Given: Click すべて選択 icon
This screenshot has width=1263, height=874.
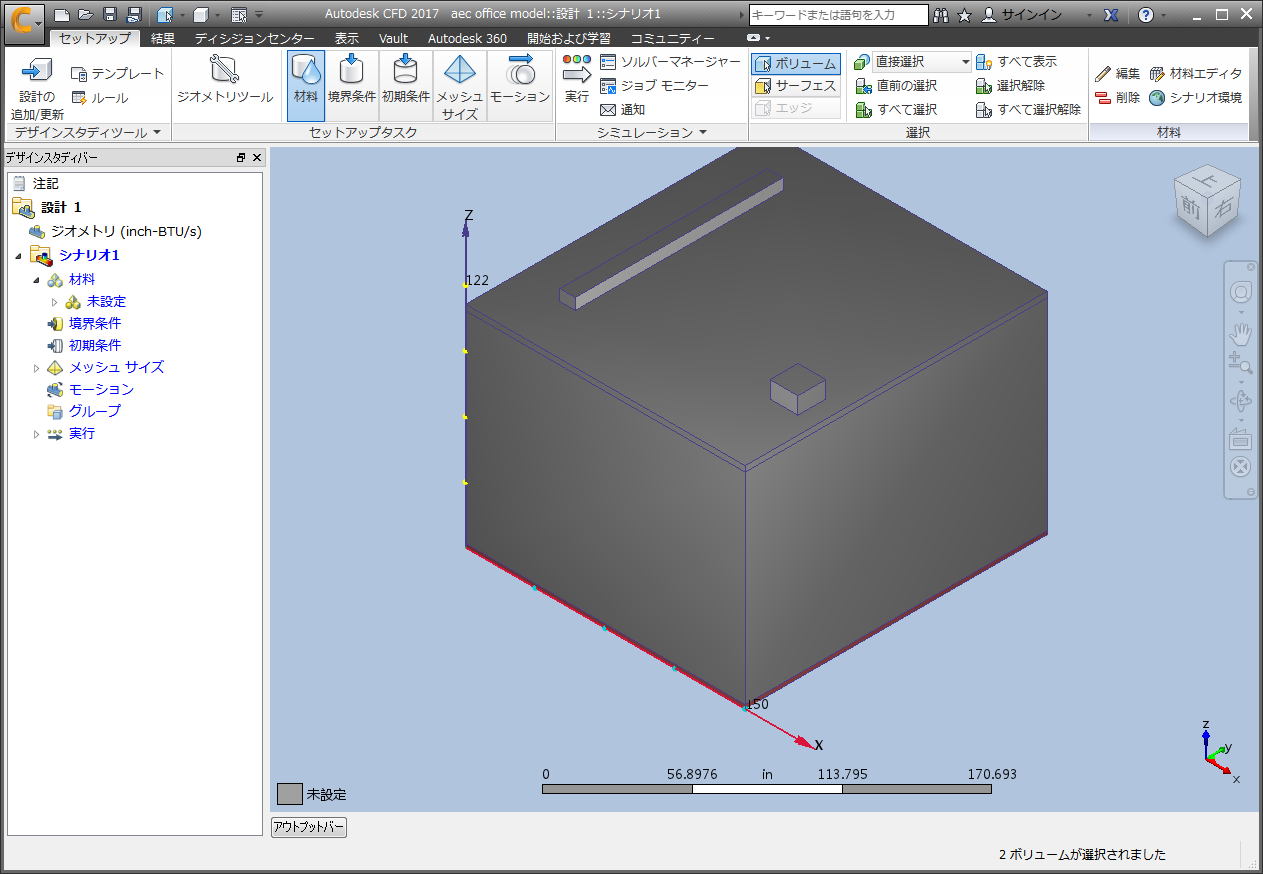Looking at the screenshot, I should click(864, 110).
